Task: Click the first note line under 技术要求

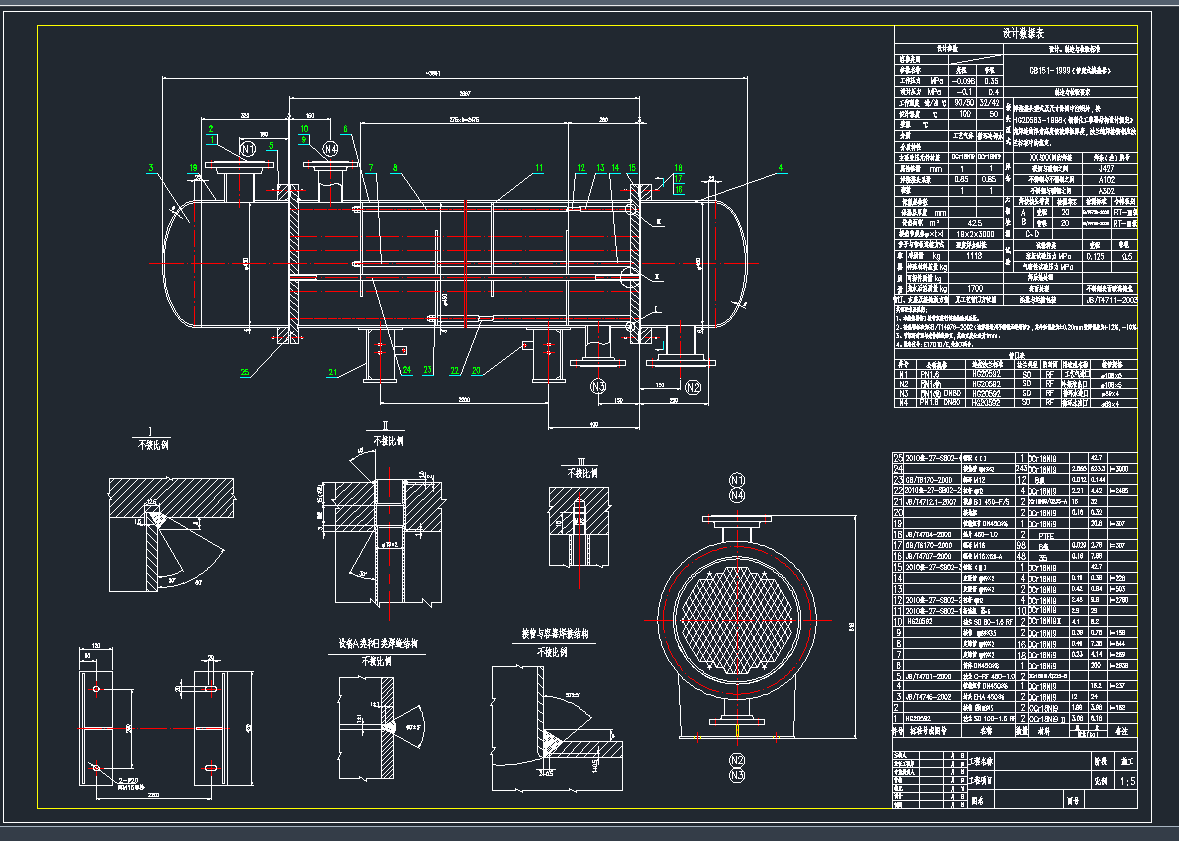Action: [935, 318]
